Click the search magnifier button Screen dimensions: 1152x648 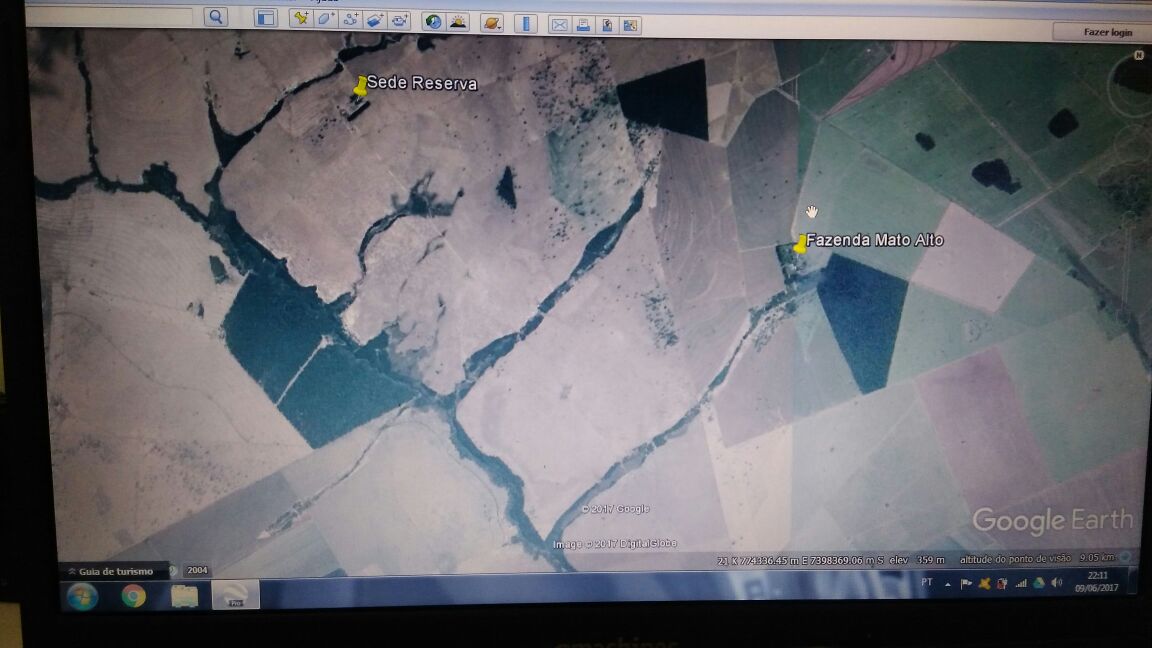[215, 16]
